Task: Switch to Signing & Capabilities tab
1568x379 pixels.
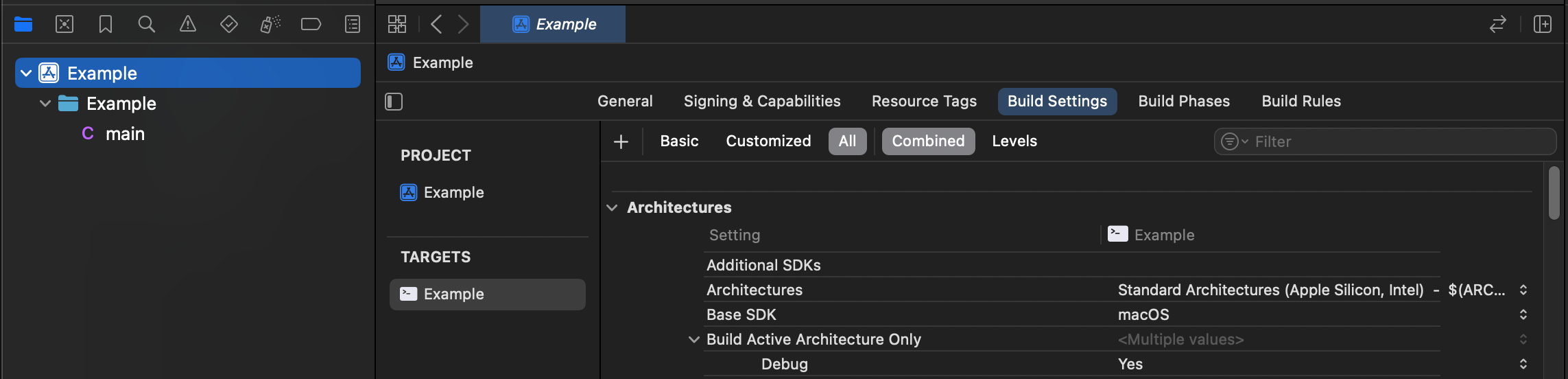Action: click(762, 102)
